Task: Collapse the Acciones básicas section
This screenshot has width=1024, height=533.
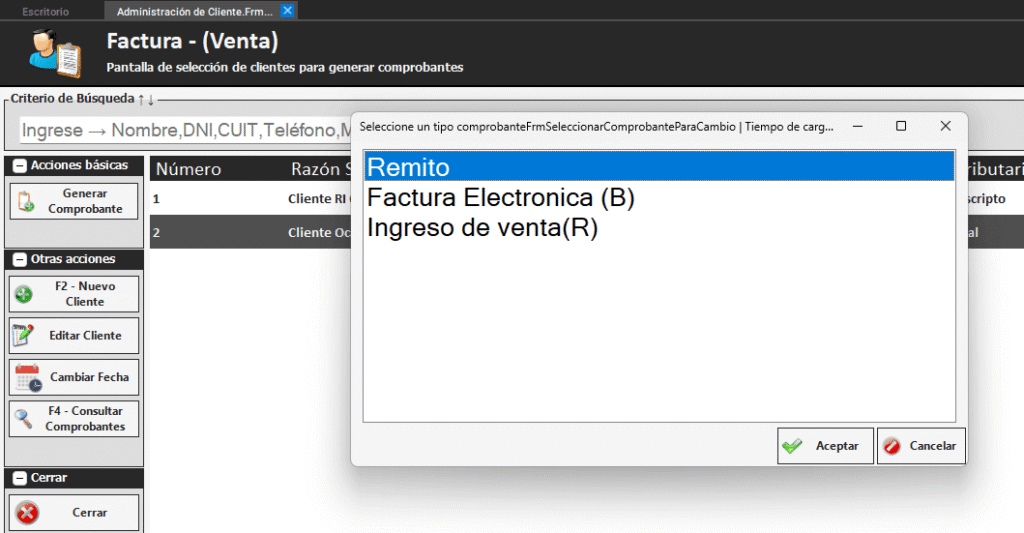Action: [18, 165]
